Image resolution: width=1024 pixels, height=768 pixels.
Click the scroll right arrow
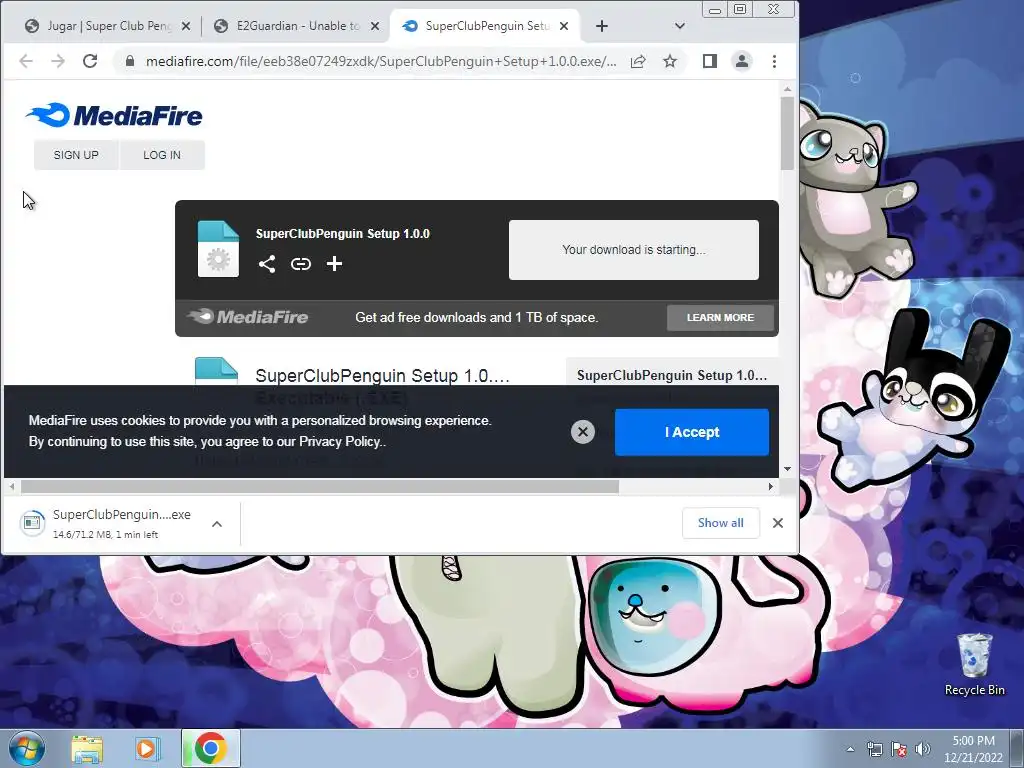coord(771,487)
